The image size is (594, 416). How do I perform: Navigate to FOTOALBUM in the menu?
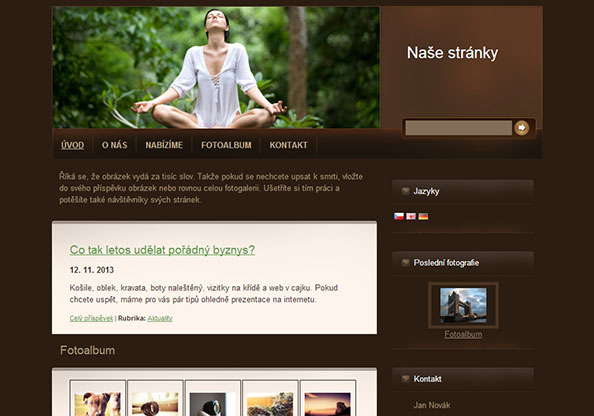(226, 145)
